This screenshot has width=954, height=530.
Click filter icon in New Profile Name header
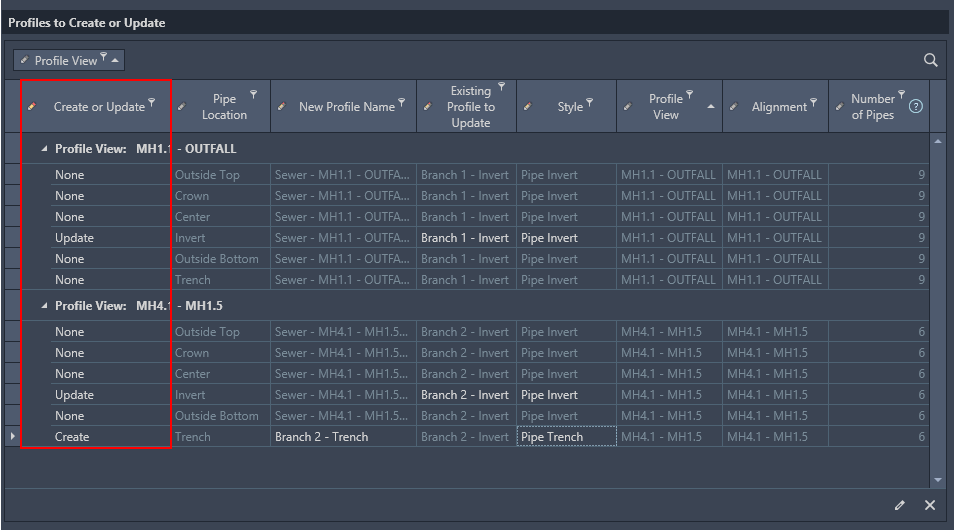coord(402,102)
